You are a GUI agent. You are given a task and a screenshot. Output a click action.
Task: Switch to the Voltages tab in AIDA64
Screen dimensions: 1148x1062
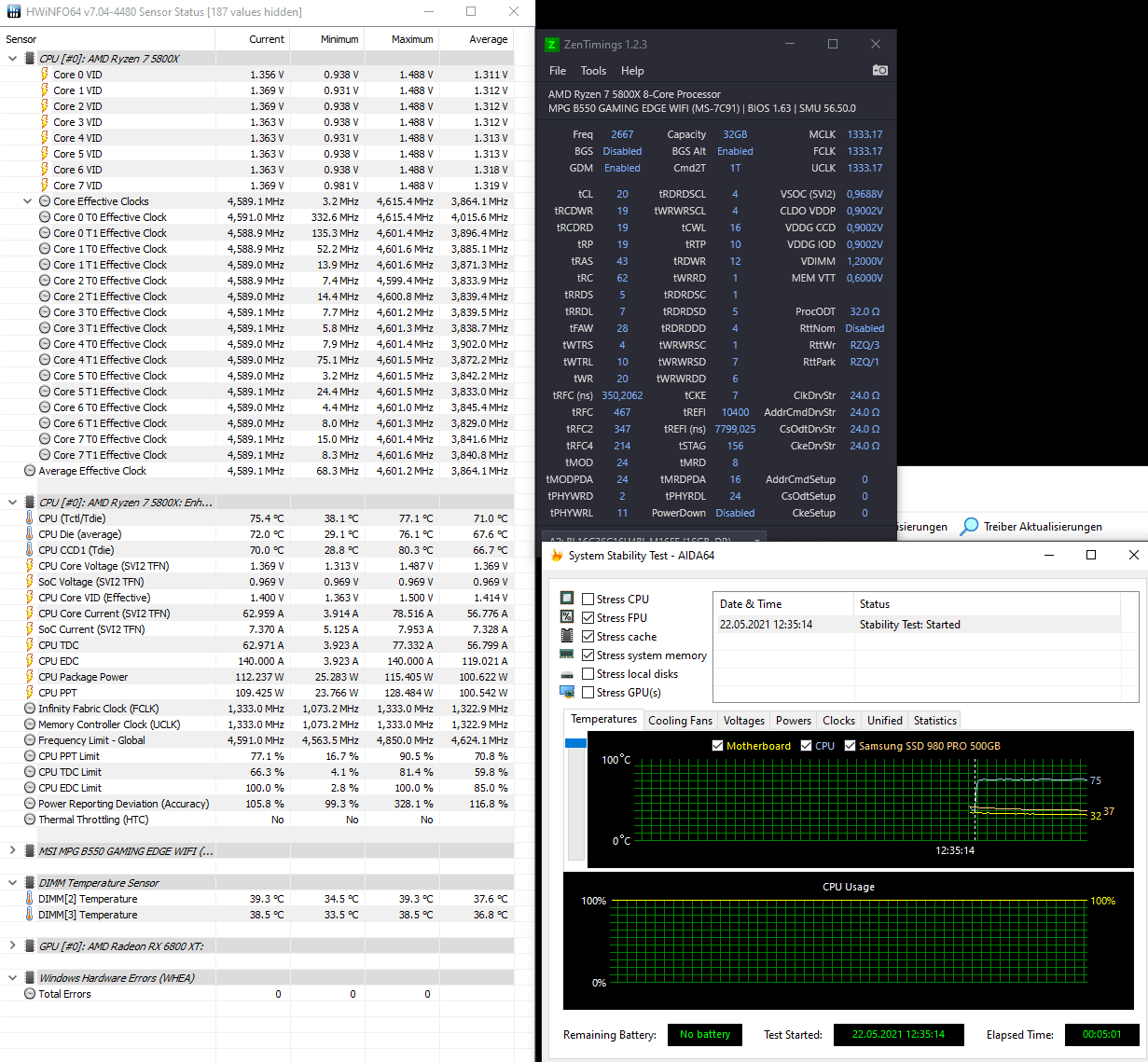coord(744,721)
